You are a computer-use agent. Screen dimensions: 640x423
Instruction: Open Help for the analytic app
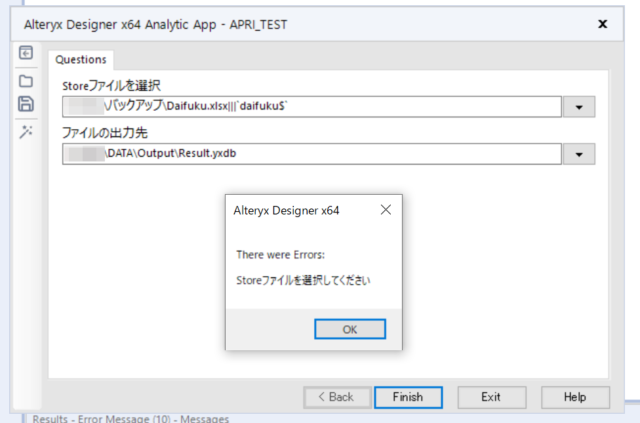tap(575, 397)
